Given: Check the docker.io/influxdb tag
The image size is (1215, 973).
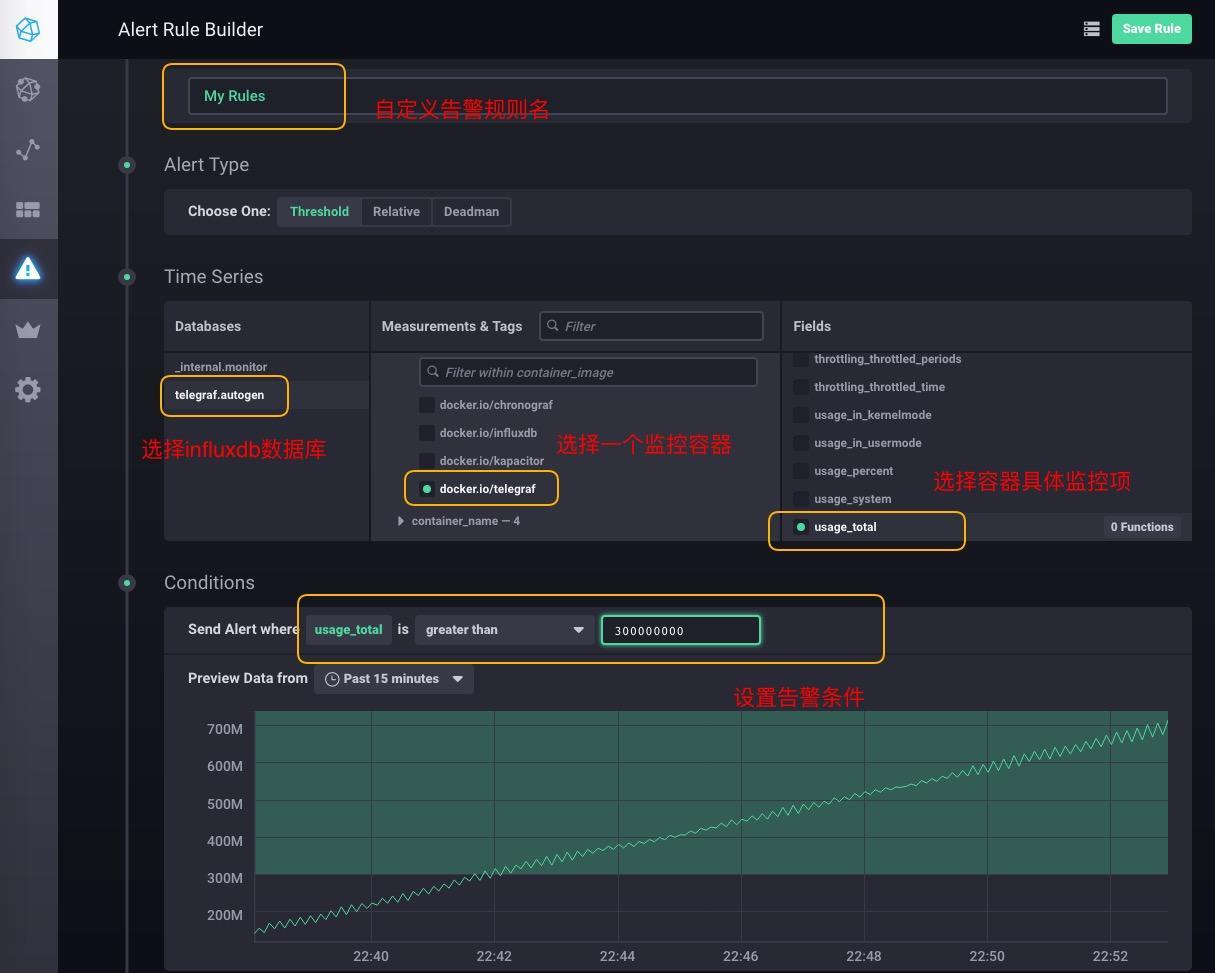Looking at the screenshot, I should tap(426, 433).
